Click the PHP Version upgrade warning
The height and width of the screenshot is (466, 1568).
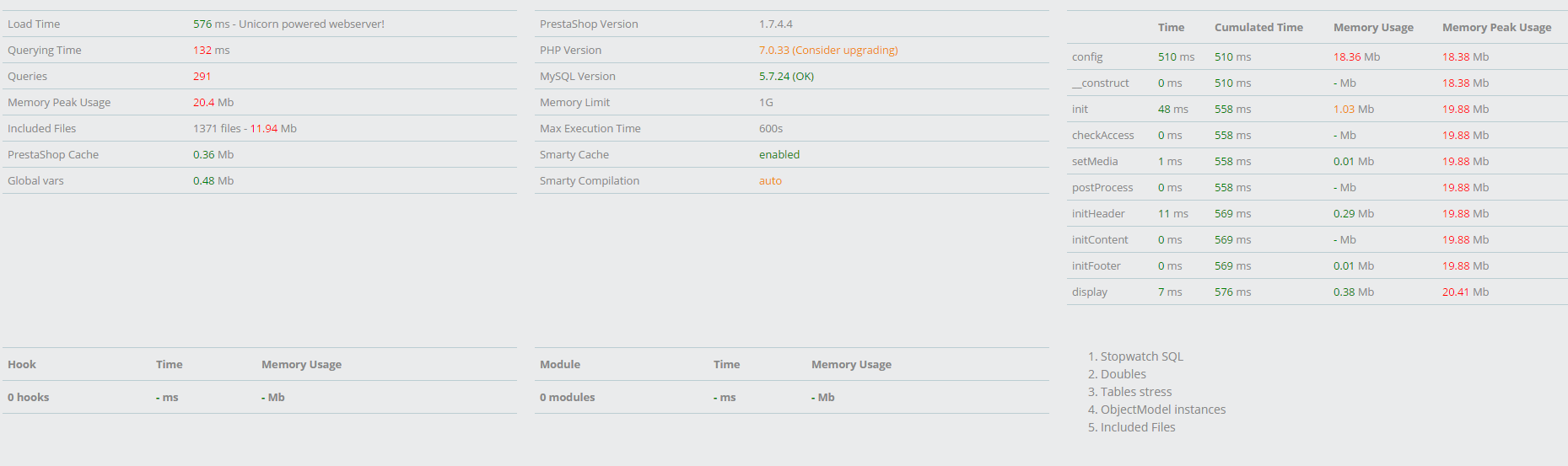tap(827, 50)
